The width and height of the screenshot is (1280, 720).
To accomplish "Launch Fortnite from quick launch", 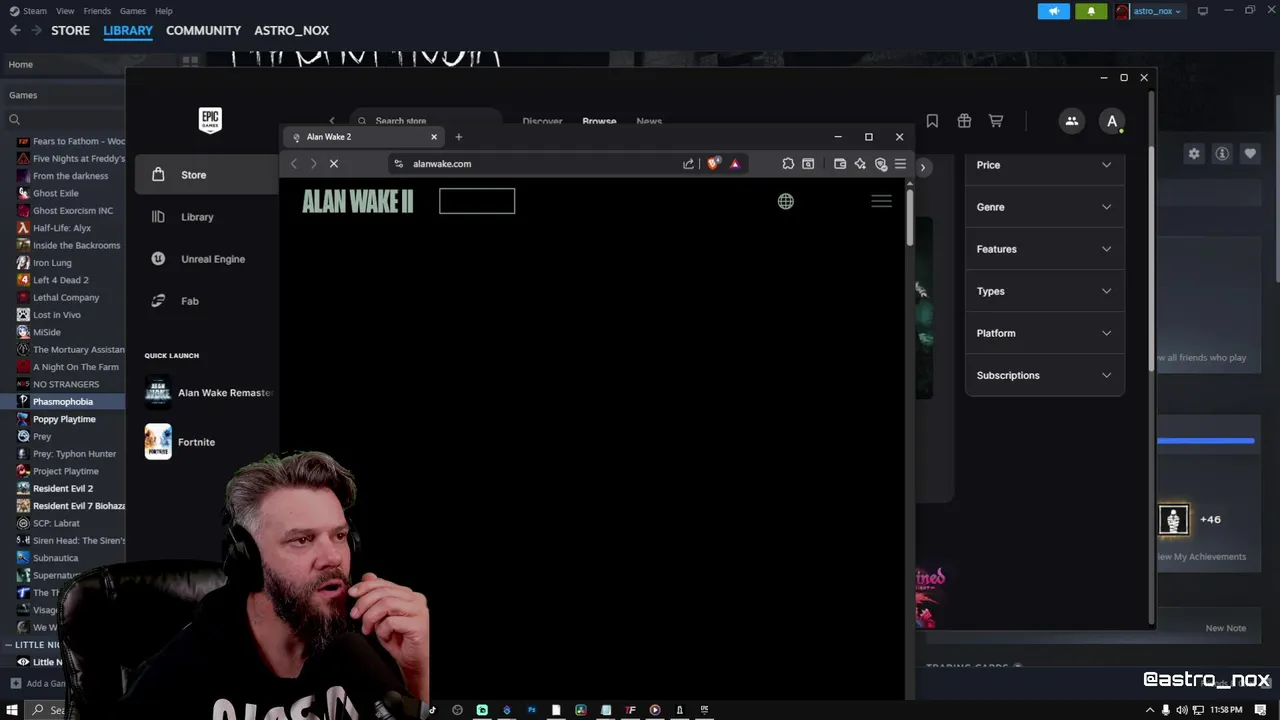I will [180, 442].
